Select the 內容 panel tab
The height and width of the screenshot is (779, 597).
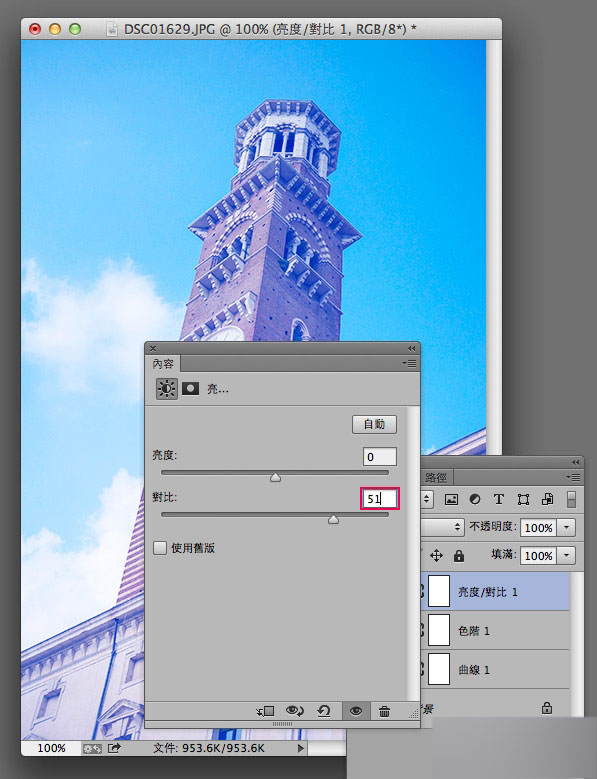[x=163, y=364]
